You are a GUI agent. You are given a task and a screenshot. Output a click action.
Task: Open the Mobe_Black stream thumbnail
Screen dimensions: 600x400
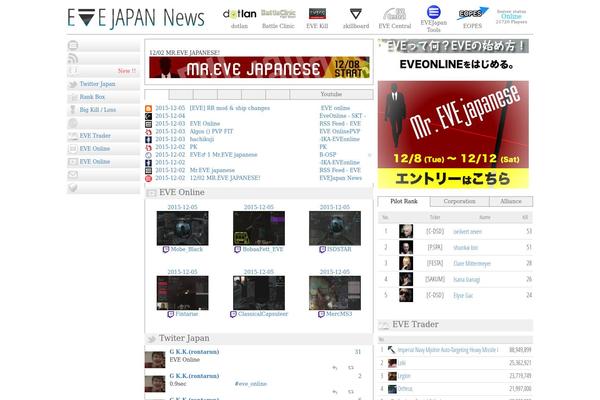click(x=183, y=228)
